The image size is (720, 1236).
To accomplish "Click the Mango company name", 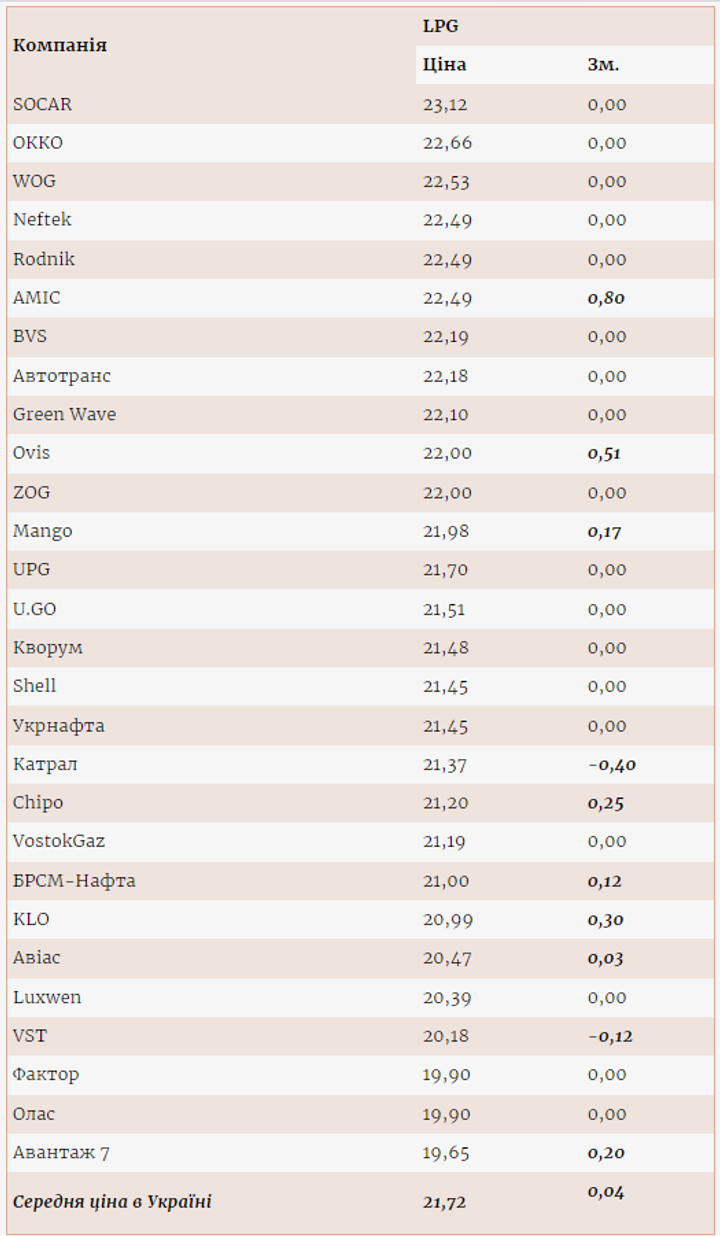I will pyautogui.click(x=42, y=531).
